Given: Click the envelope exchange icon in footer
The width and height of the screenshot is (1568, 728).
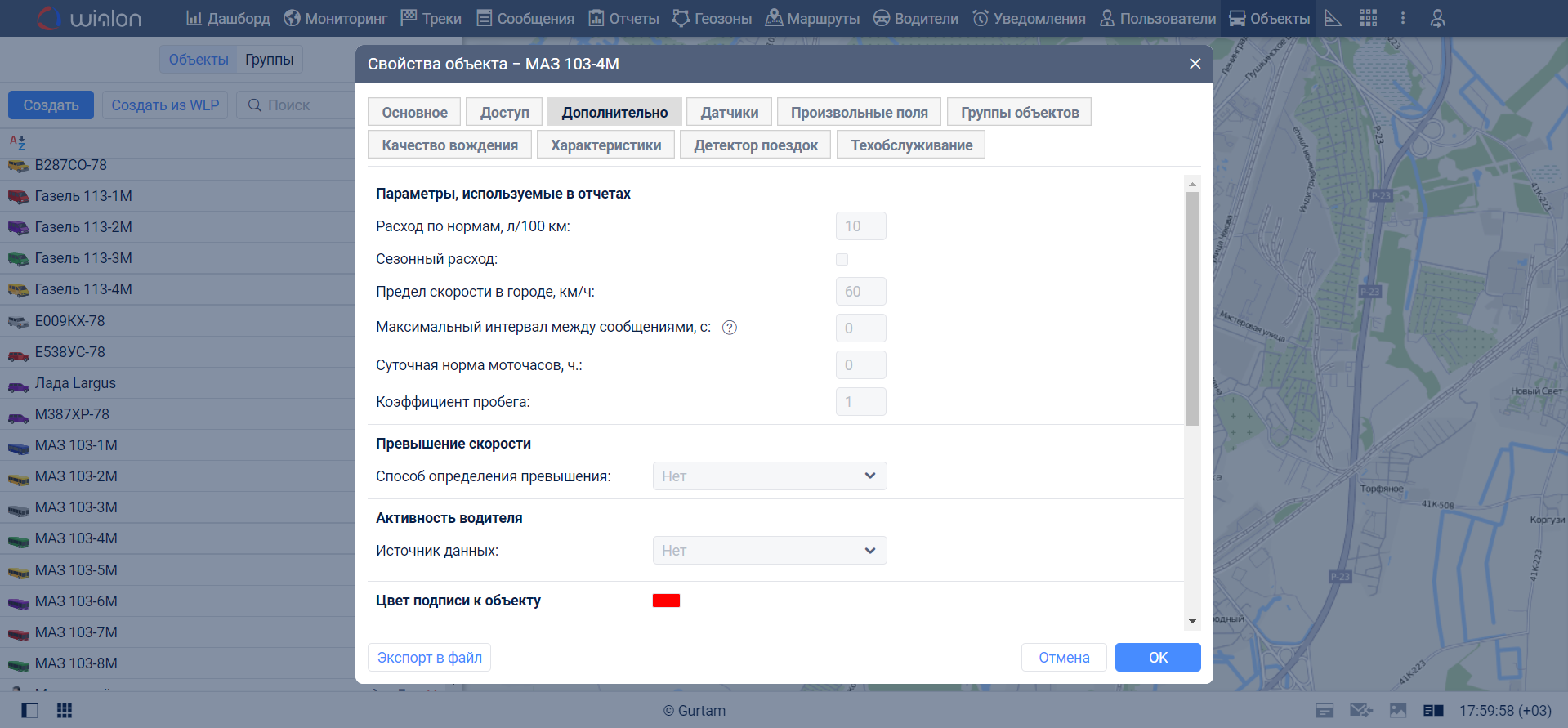Looking at the screenshot, I should (1360, 710).
